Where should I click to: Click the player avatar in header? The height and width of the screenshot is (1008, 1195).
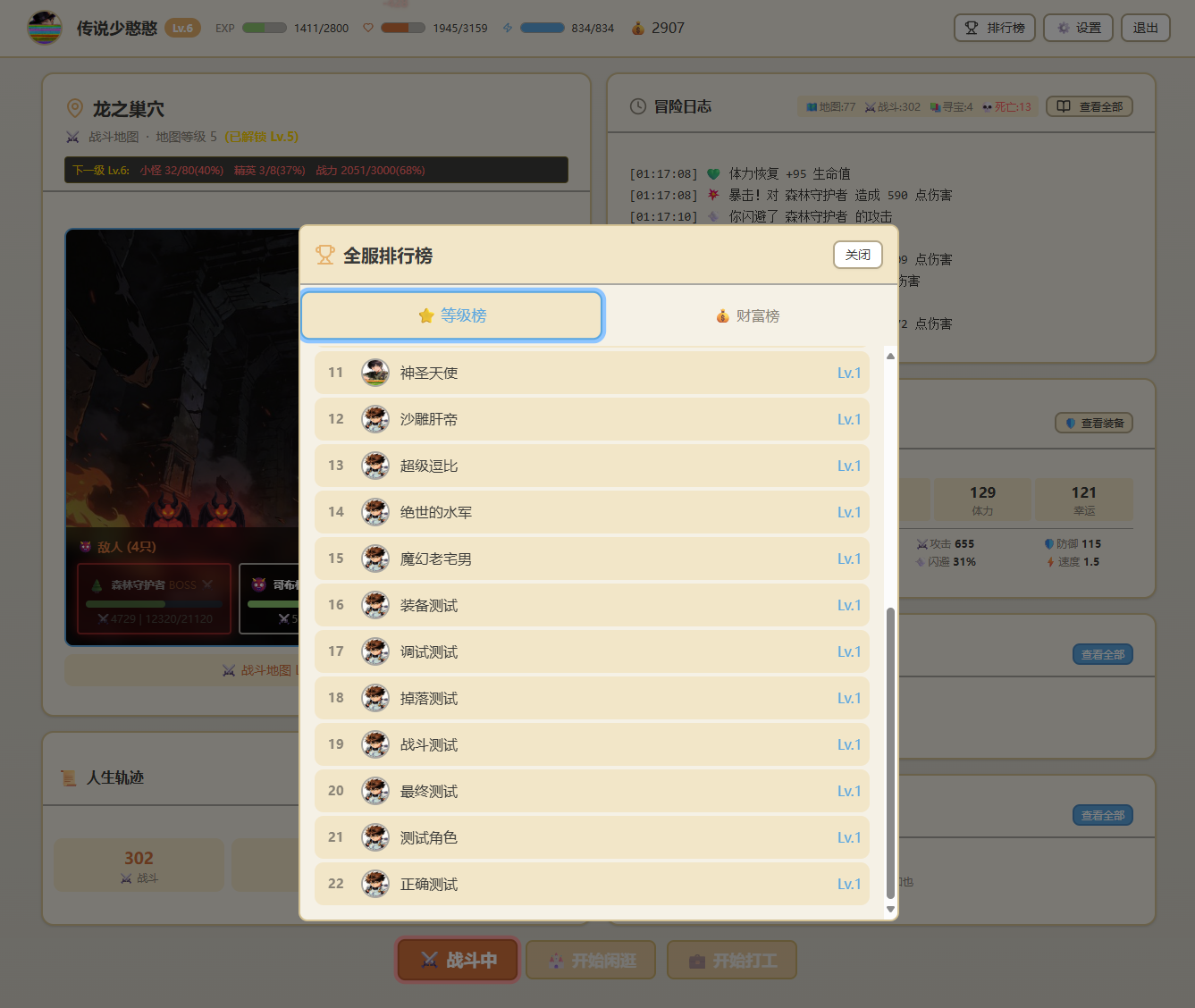44,28
